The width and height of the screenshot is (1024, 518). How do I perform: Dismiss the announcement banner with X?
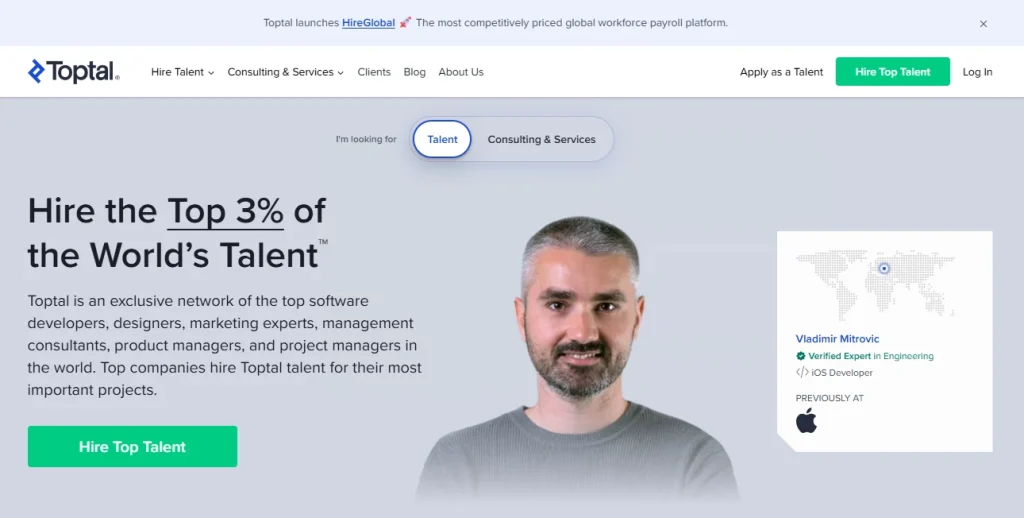[x=983, y=24]
